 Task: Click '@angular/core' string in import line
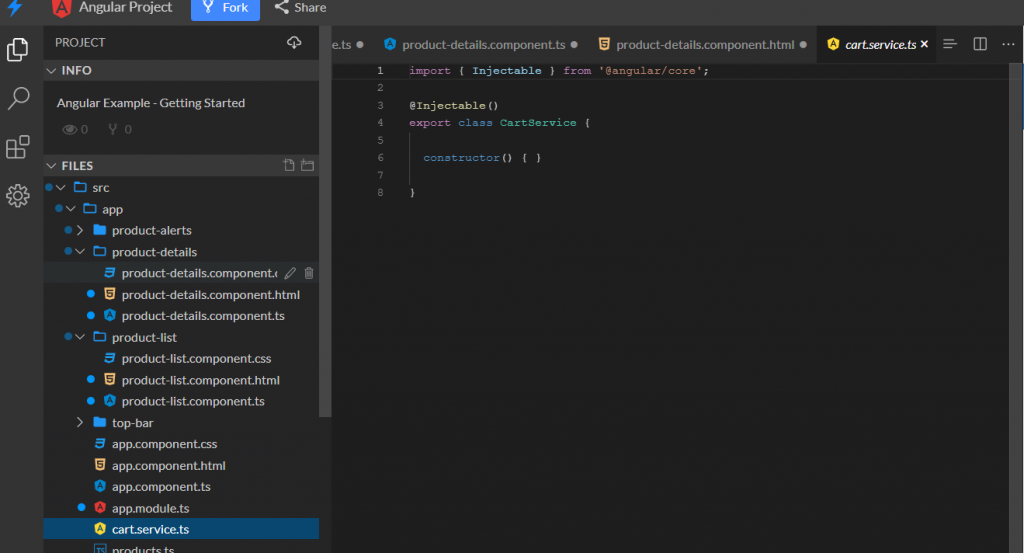pos(650,71)
